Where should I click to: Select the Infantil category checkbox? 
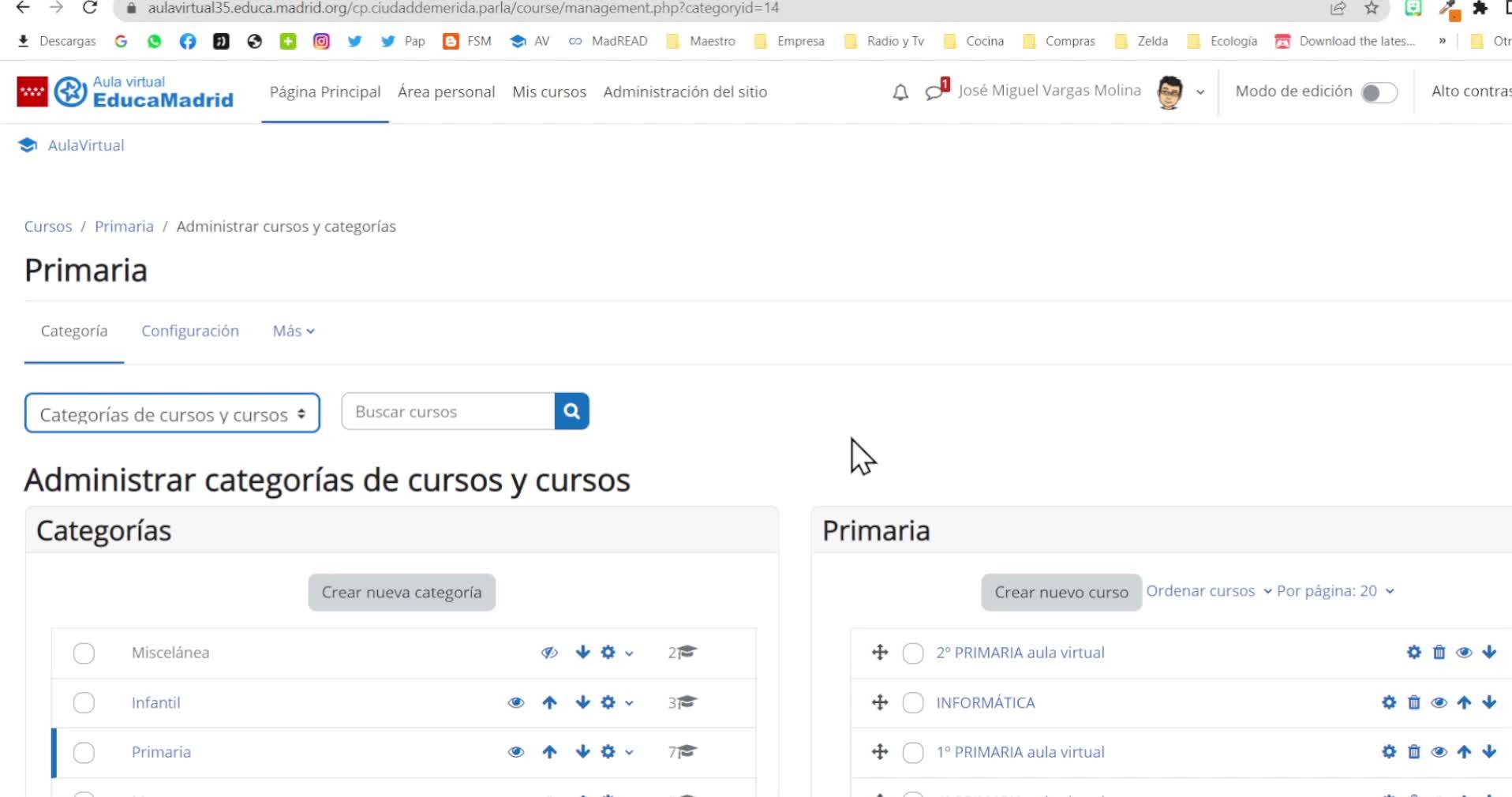(84, 703)
